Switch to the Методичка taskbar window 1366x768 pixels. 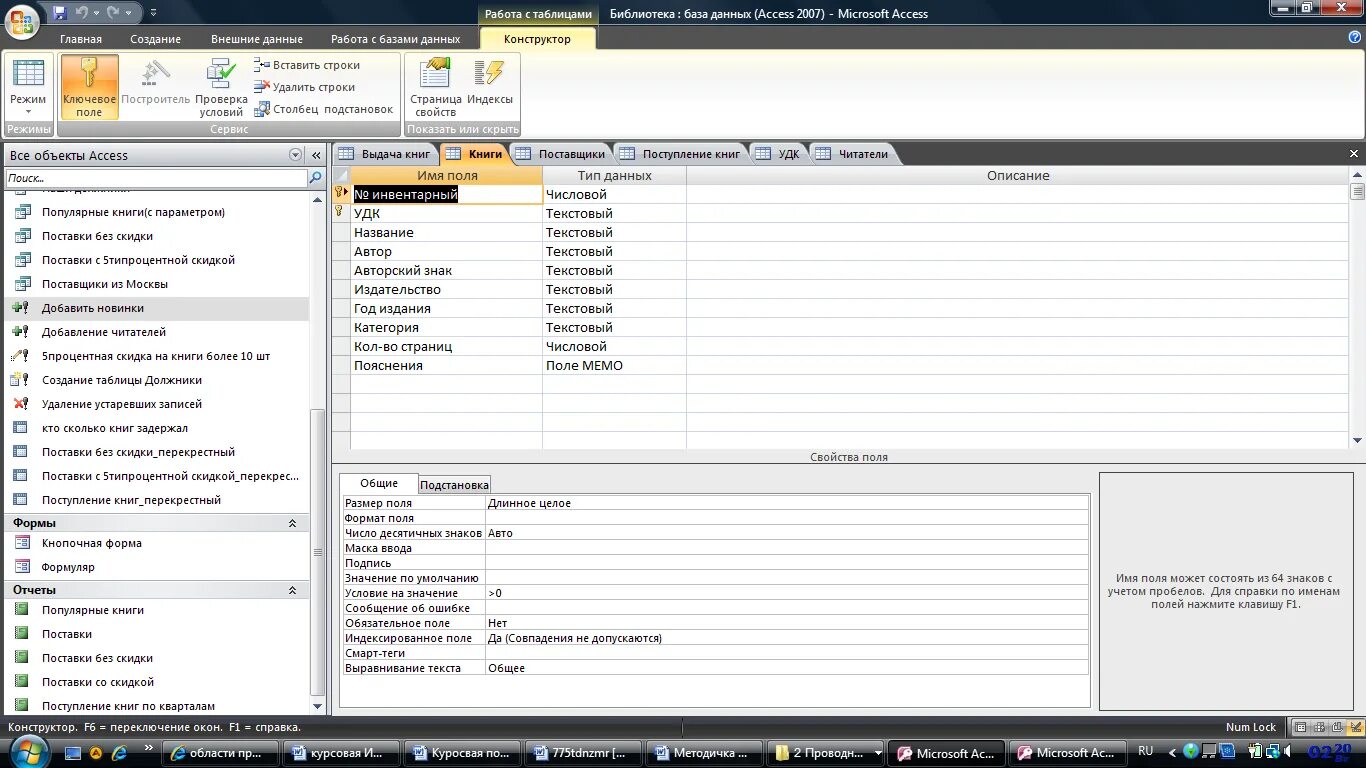(703, 753)
